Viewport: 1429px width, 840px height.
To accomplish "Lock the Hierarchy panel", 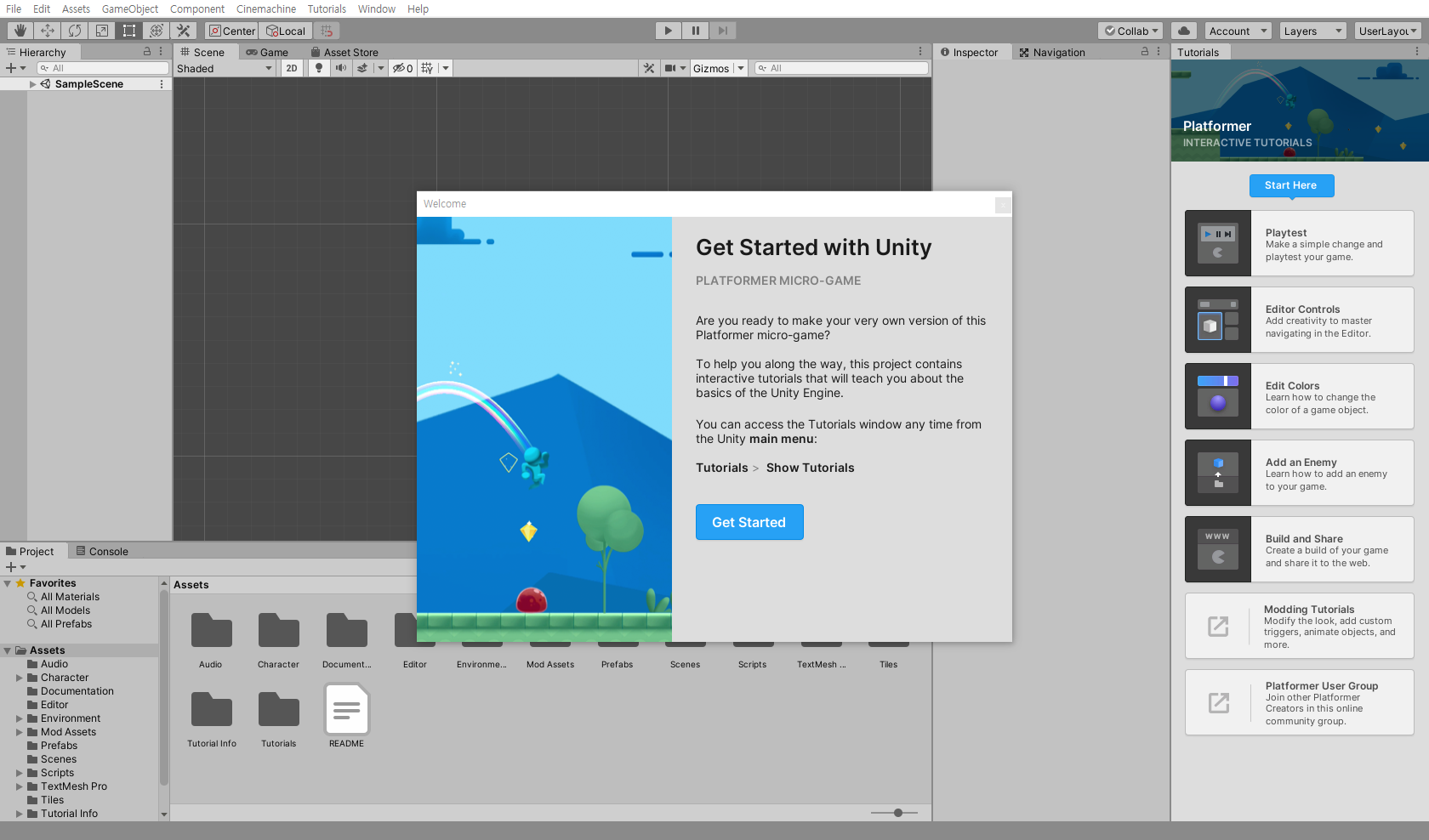I will point(147,52).
